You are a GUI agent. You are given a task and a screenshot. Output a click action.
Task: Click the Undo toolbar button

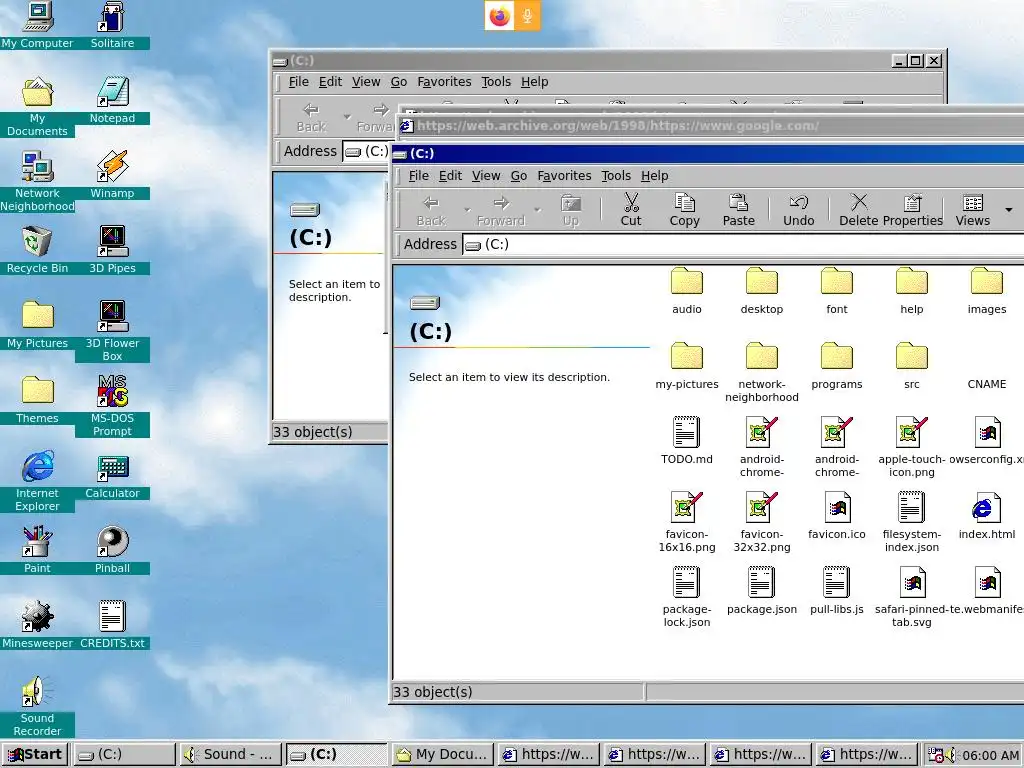coord(799,210)
